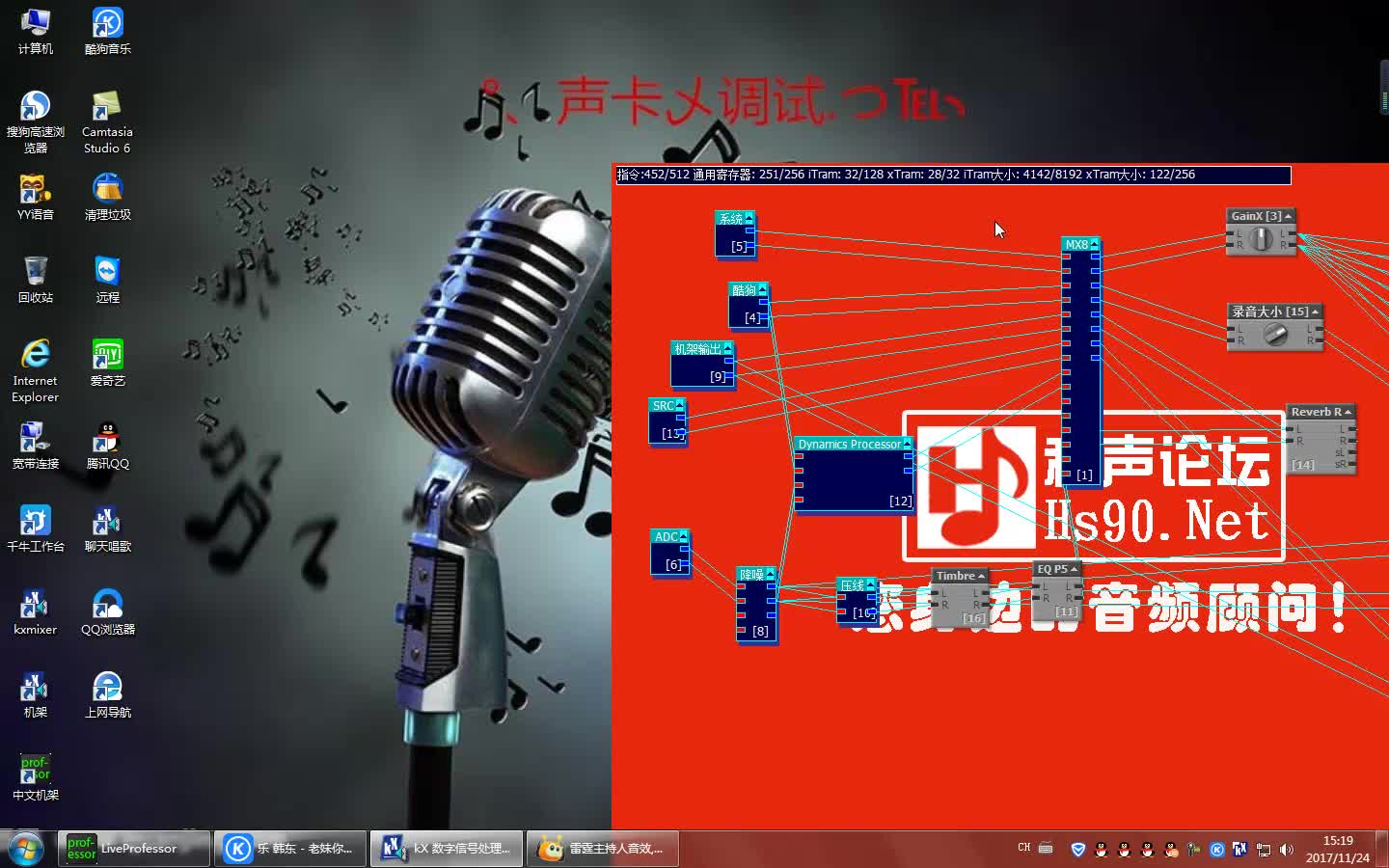Collapse the MX8 [1] mixer node
1389x868 pixels.
[1093, 244]
